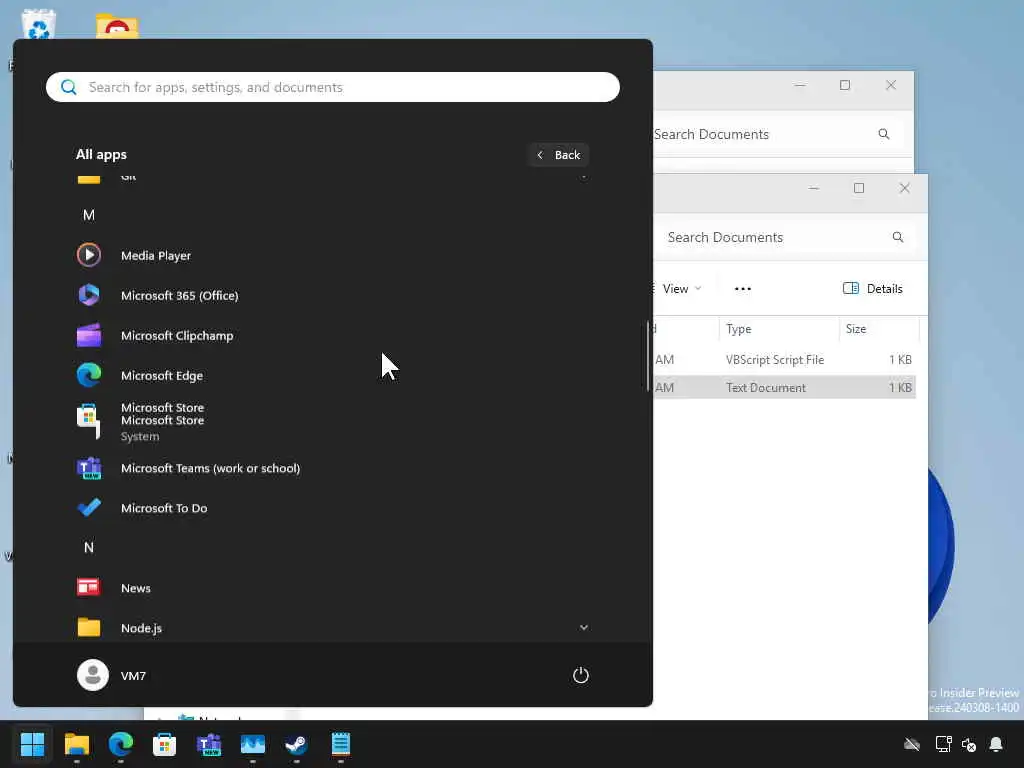
Task: Open File Explorer from the taskbar
Action: [76, 744]
